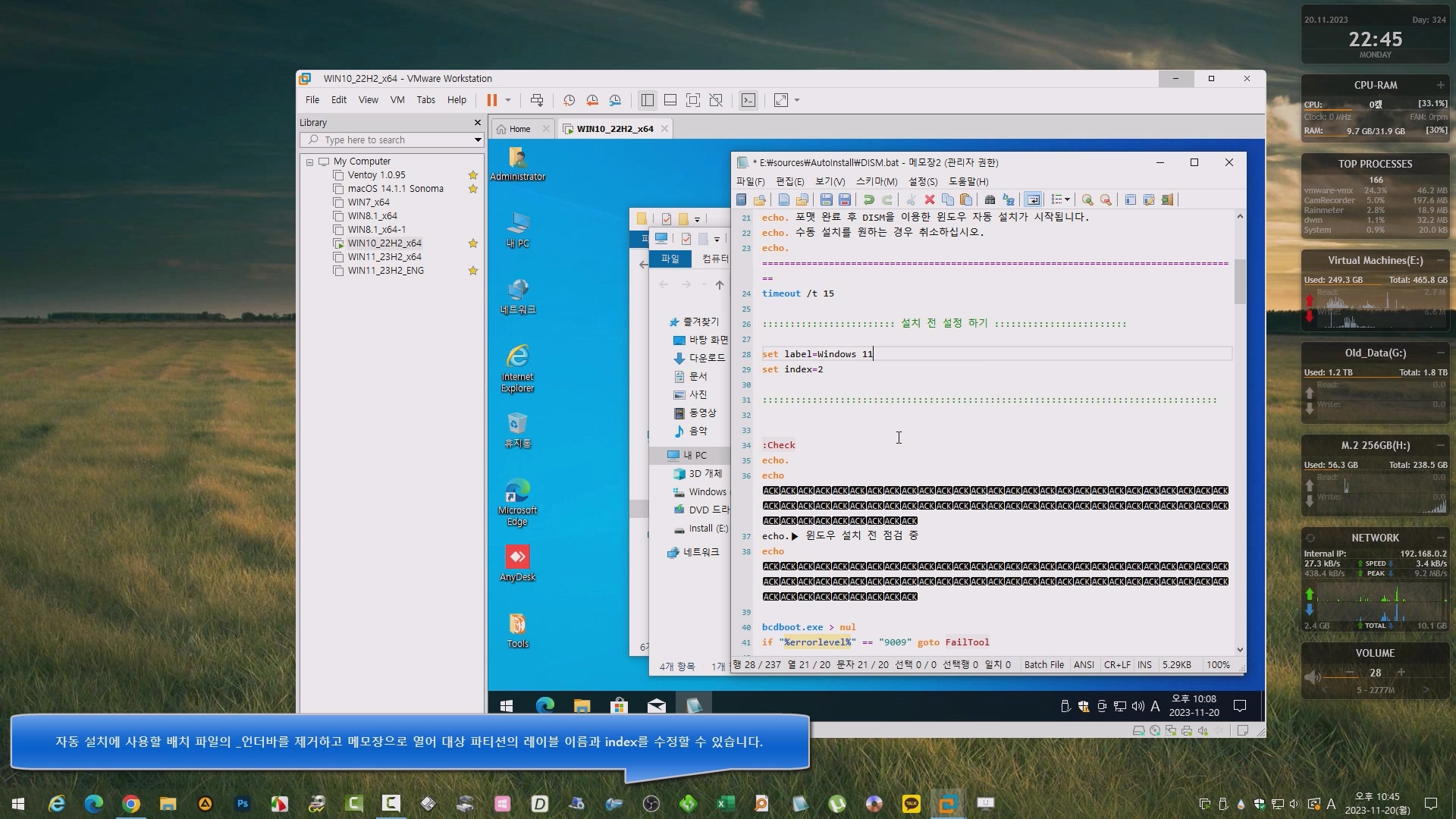Click the guest Windows Start button
Image resolution: width=1456 pixels, height=819 pixels.
pos(507,706)
